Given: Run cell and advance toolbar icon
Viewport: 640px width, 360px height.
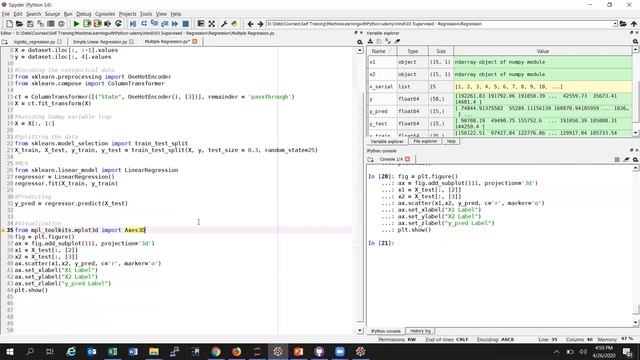Looking at the screenshot, I should pos(98,24).
